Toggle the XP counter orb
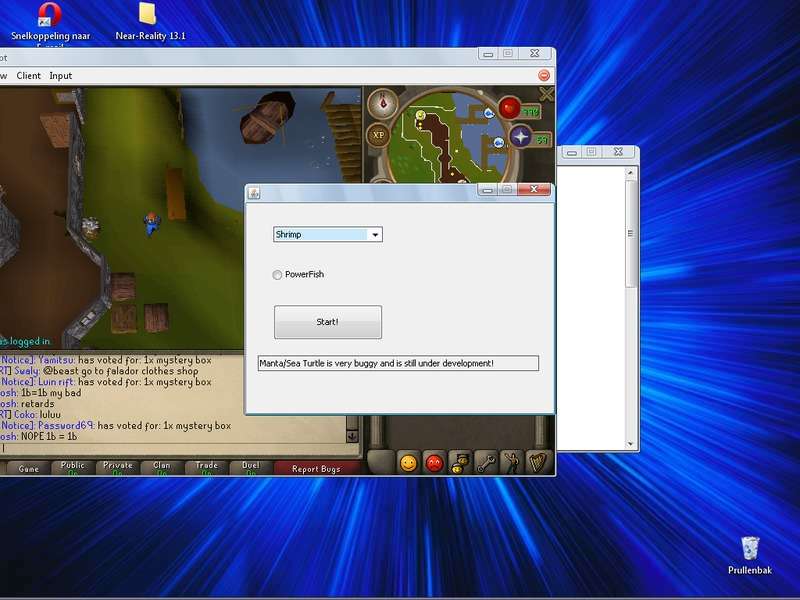This screenshot has width=800, height=600. [378, 135]
